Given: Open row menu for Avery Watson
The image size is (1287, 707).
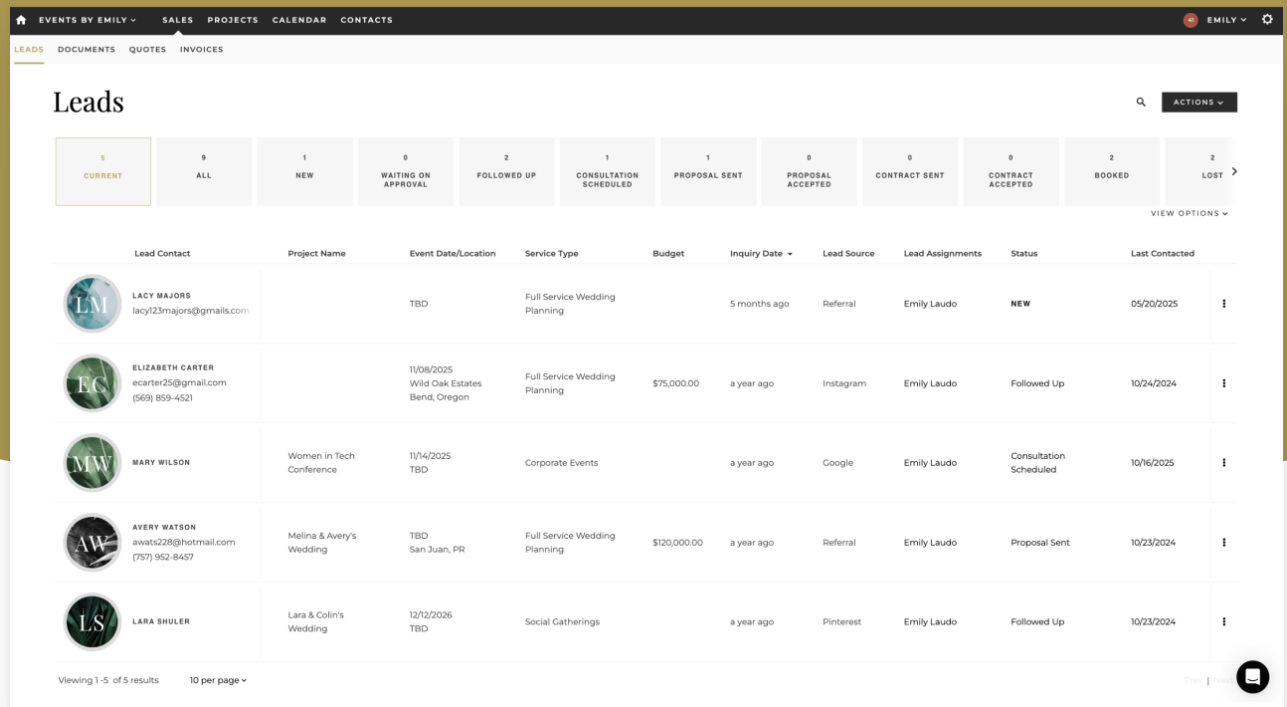Looking at the screenshot, I should click(x=1224, y=543).
